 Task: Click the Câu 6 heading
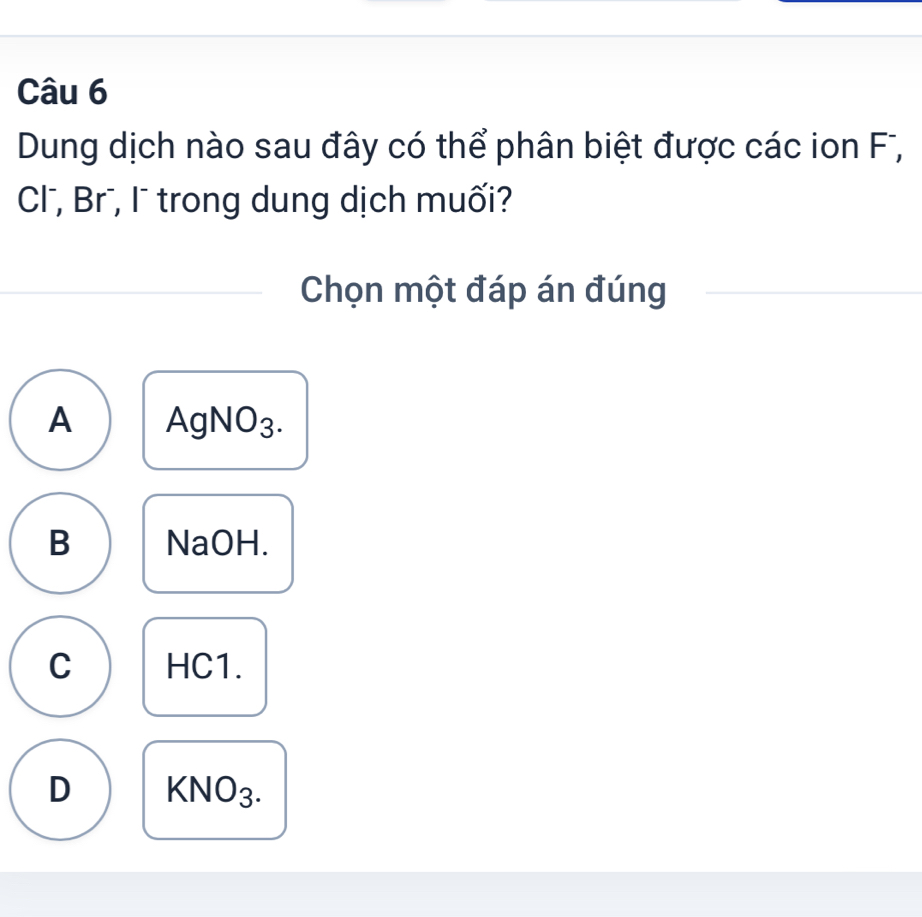62,92
